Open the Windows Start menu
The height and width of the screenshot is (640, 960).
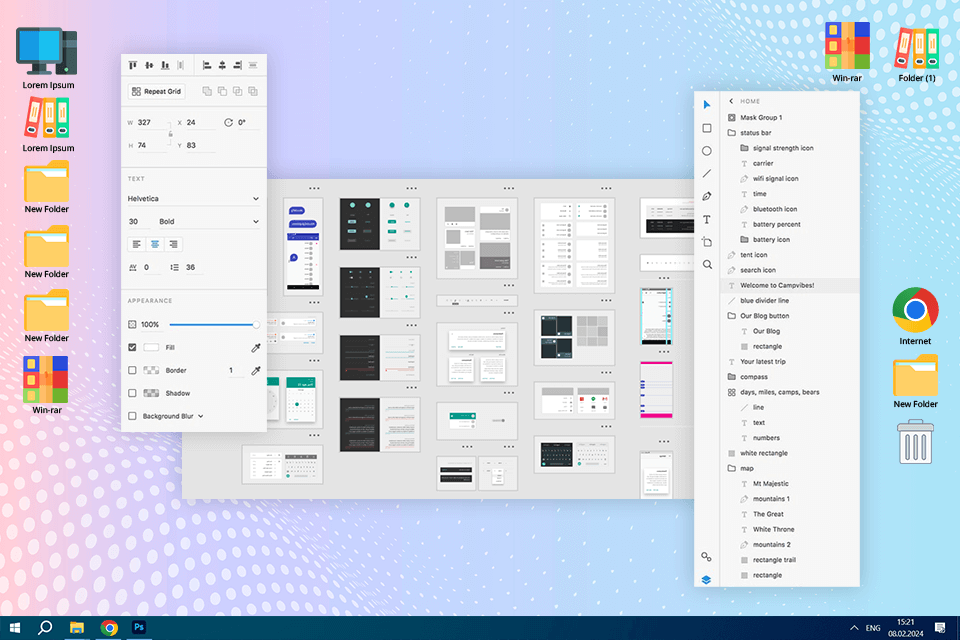coord(15,628)
